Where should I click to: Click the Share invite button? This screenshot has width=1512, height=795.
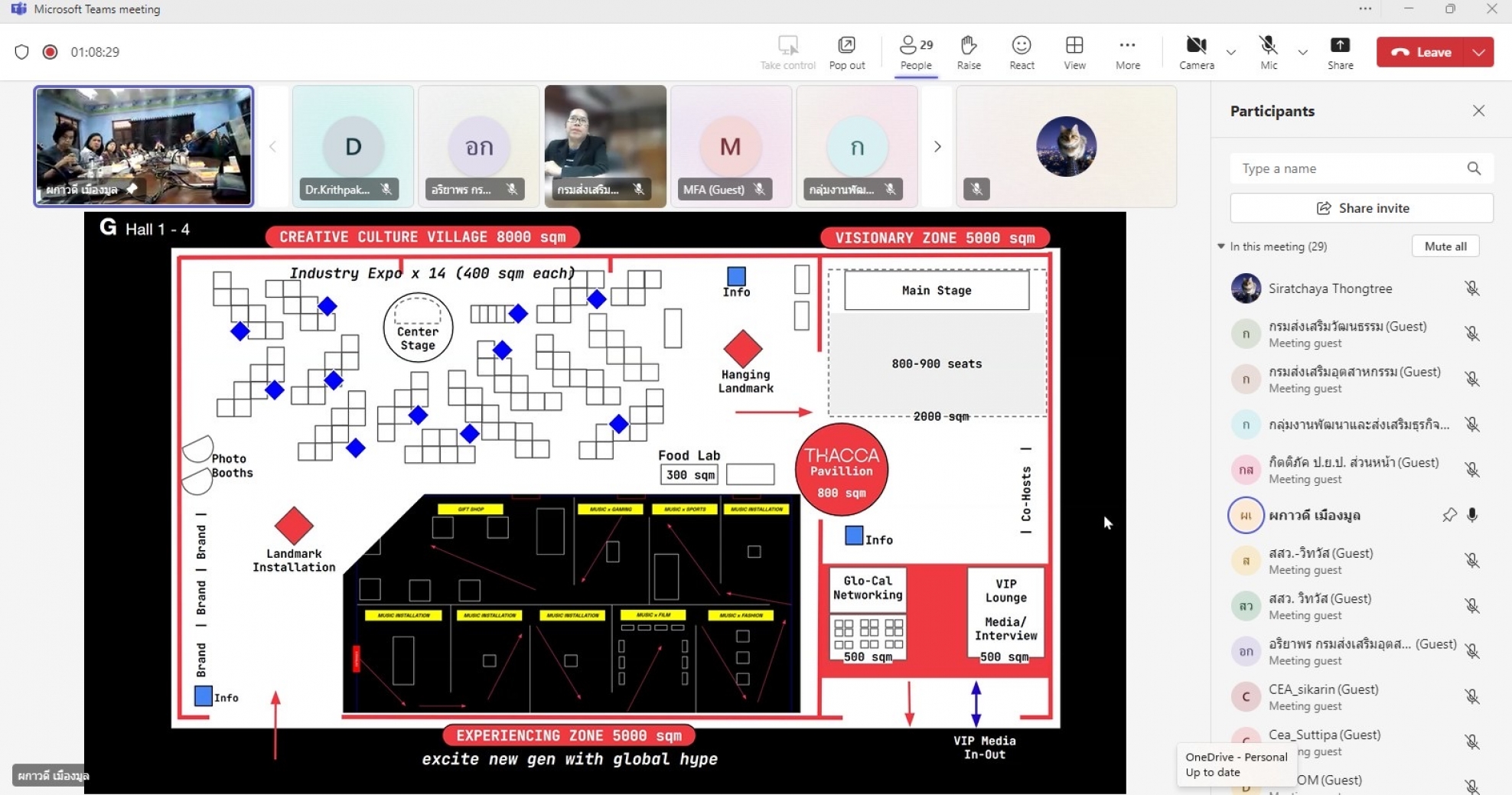point(1361,208)
